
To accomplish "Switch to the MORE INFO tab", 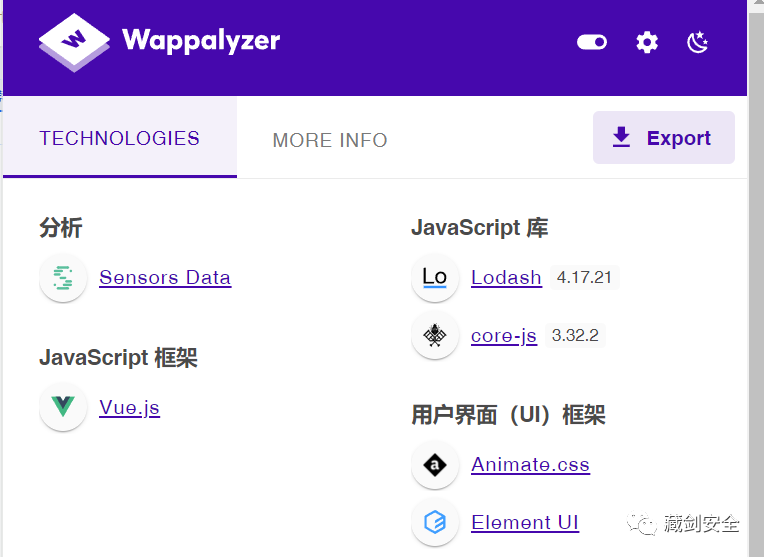I will tap(330, 140).
